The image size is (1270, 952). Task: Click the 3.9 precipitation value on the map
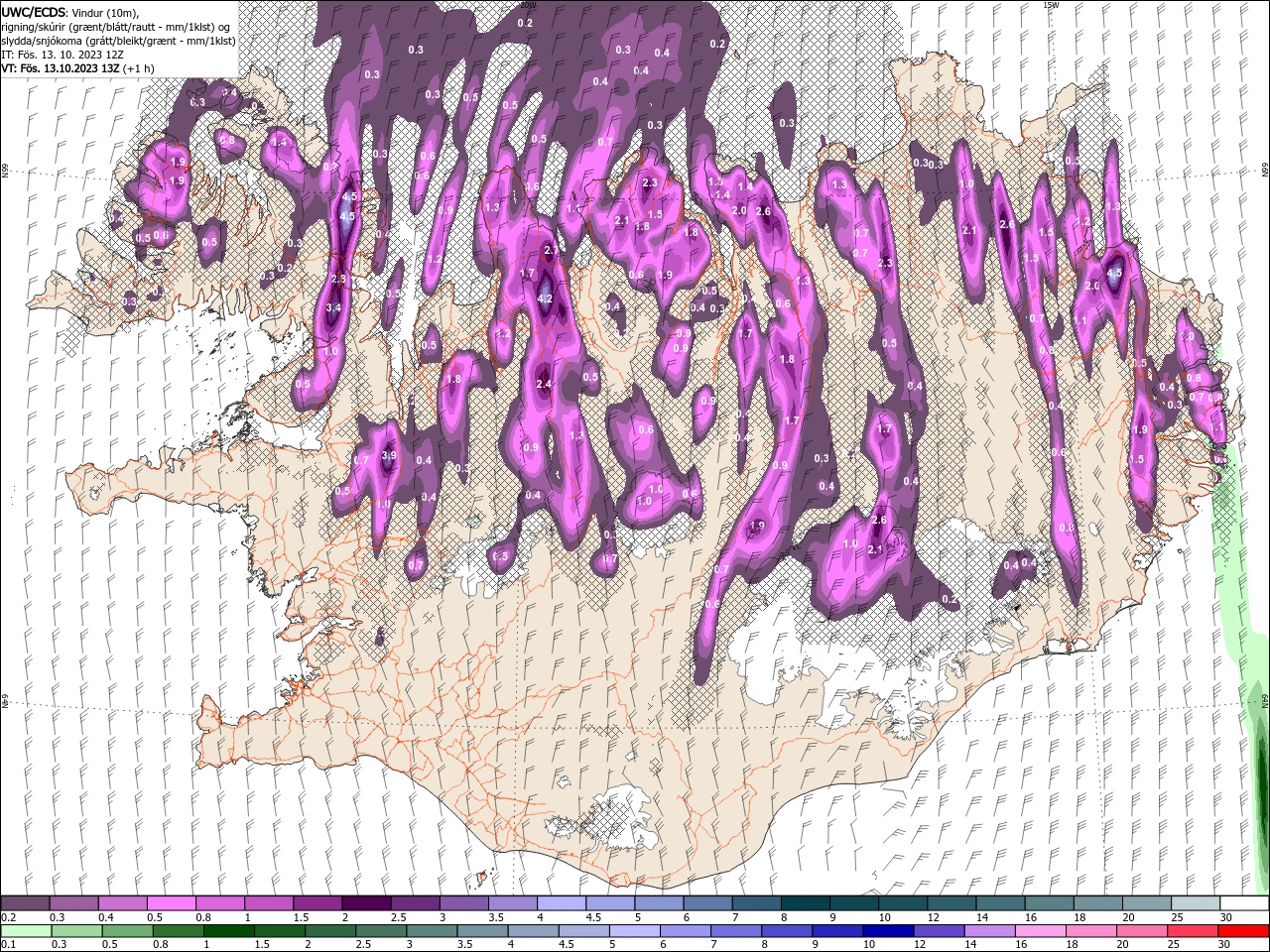click(388, 455)
